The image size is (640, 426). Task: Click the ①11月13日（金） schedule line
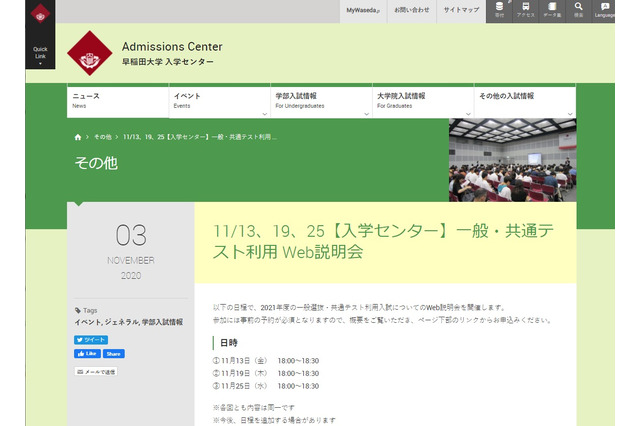coord(266,361)
